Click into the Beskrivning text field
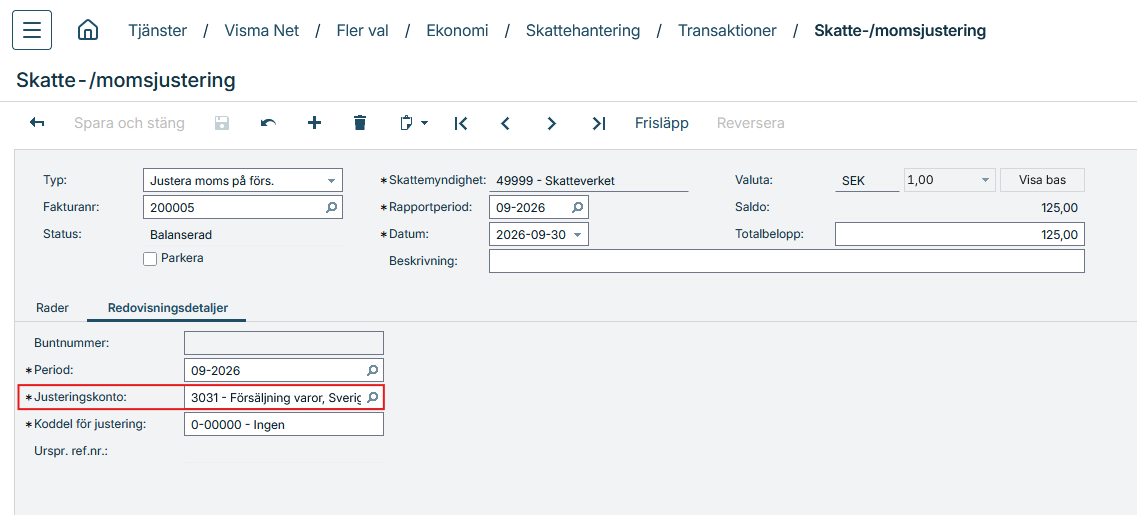This screenshot has height=515, width=1137. [787, 261]
